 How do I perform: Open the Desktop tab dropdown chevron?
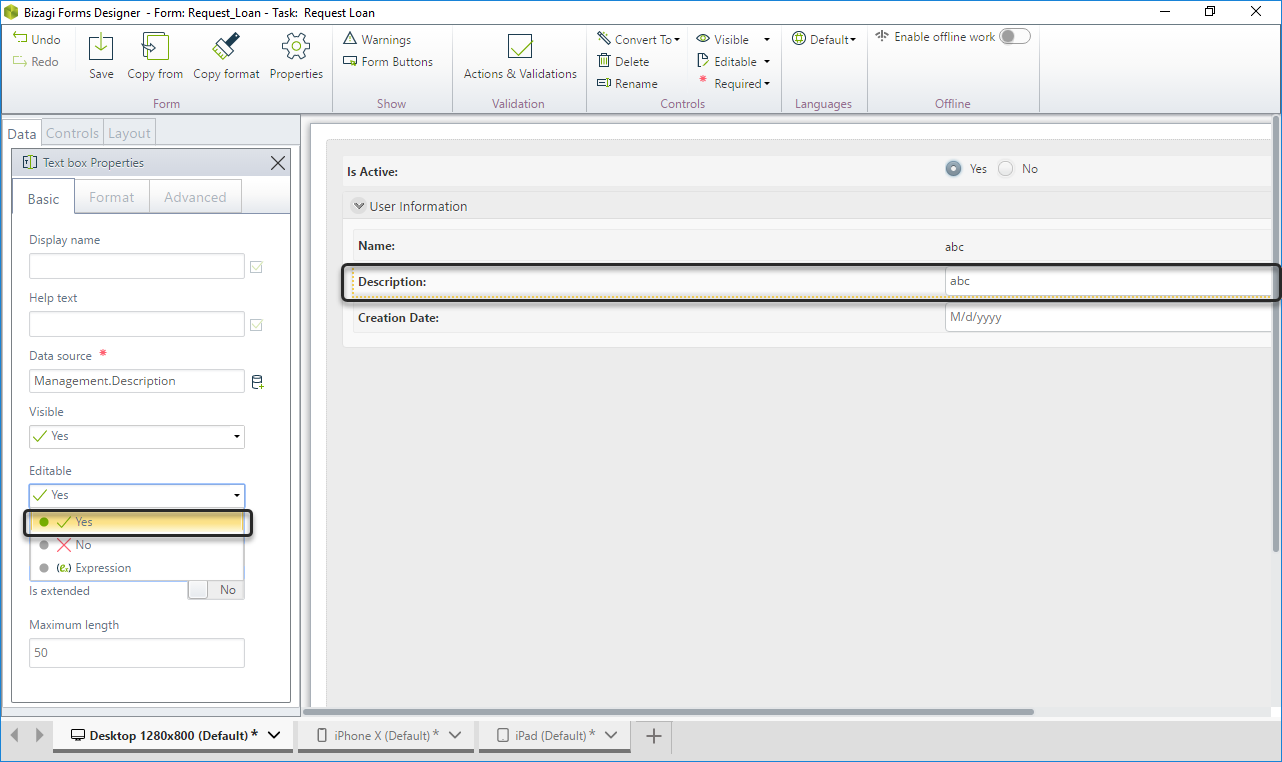pos(276,735)
